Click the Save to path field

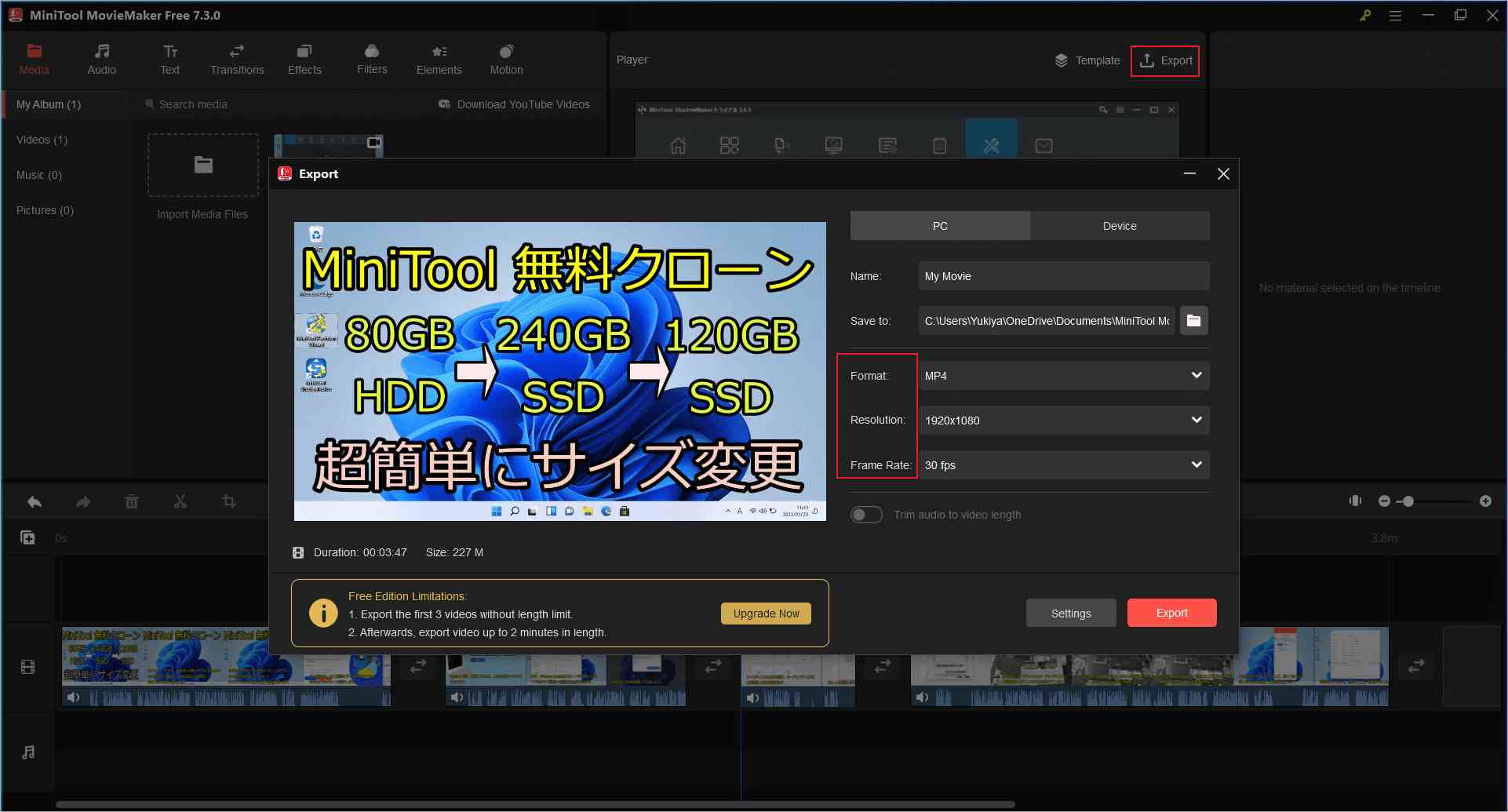tap(1047, 321)
